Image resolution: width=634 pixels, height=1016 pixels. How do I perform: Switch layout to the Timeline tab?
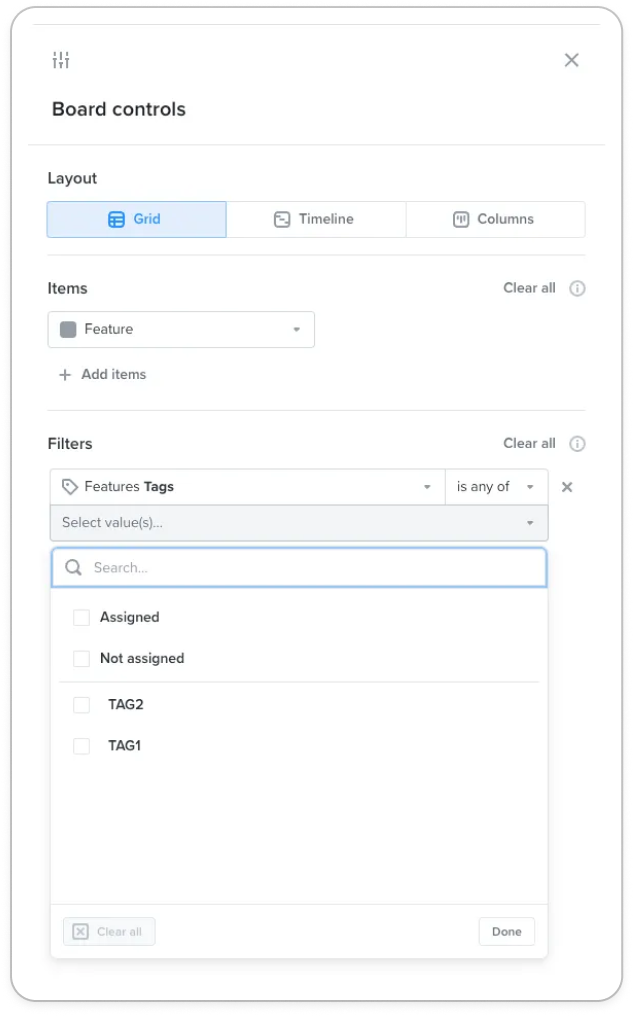[316, 220]
